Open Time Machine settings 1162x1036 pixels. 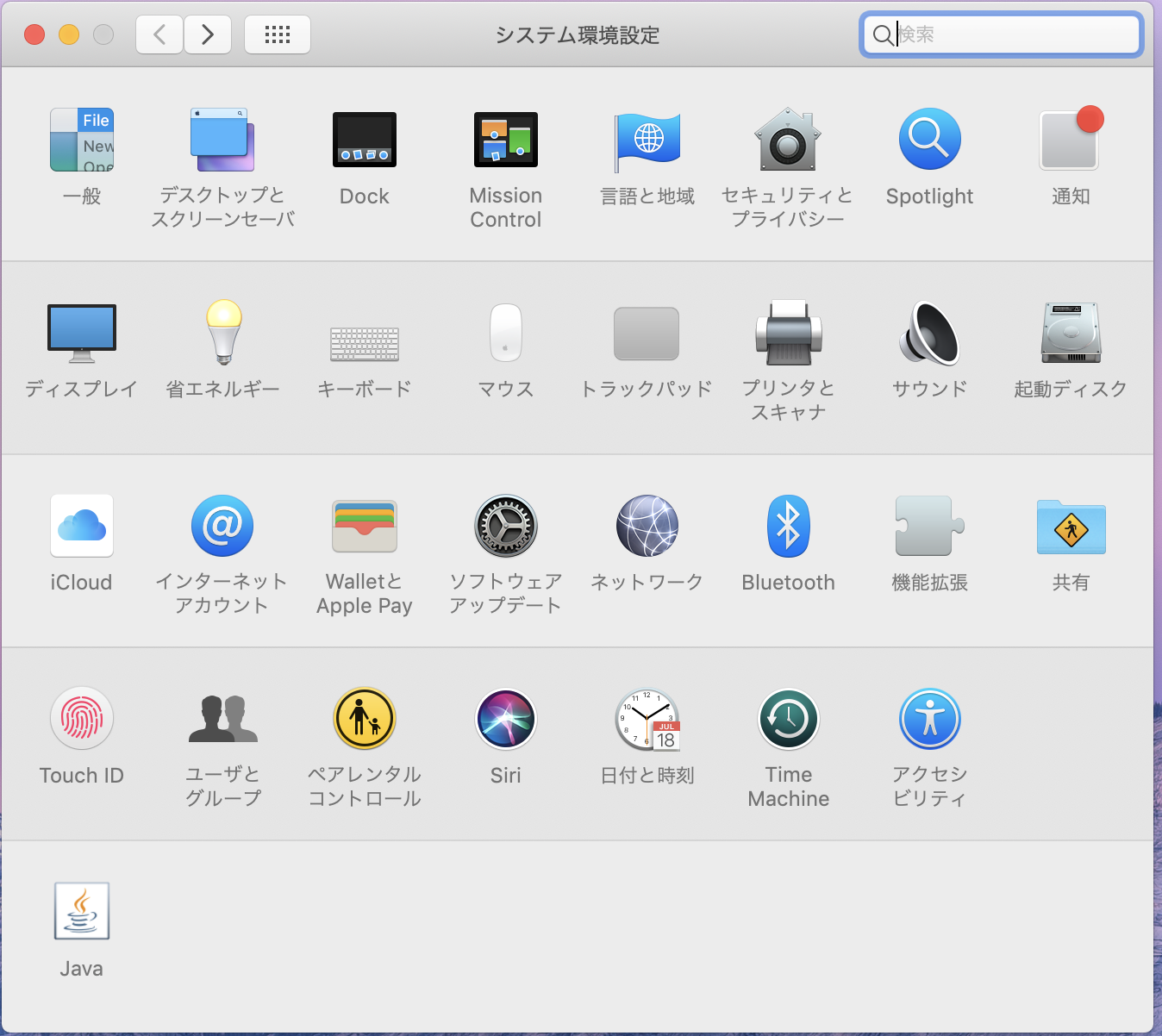click(x=788, y=718)
